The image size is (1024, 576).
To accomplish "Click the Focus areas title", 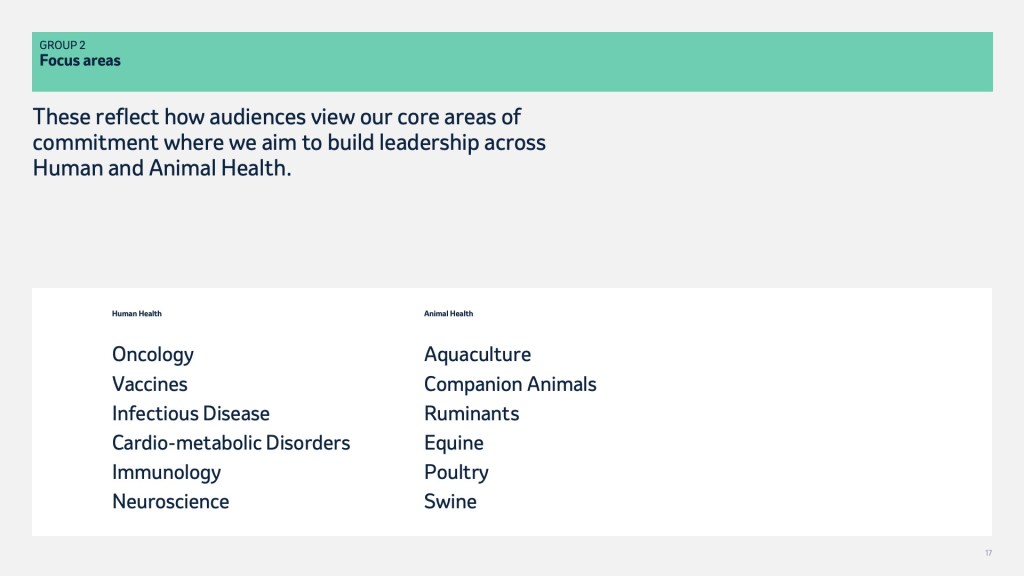I will (80, 61).
